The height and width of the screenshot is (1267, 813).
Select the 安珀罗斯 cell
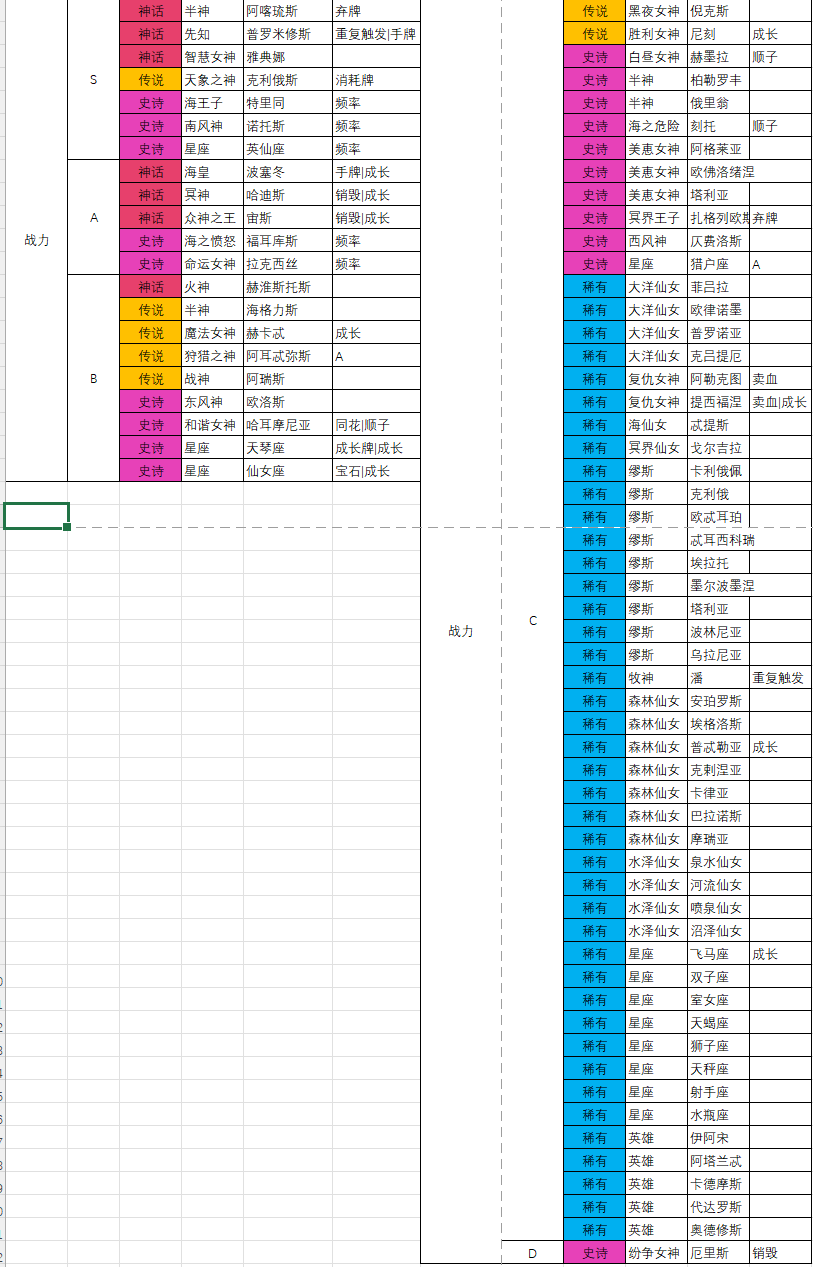718,701
